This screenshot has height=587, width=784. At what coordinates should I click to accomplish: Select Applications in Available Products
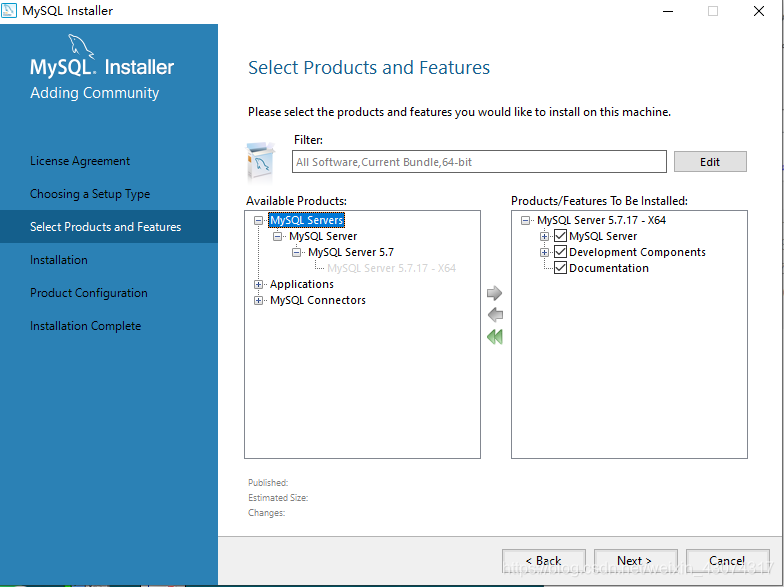click(x=302, y=284)
